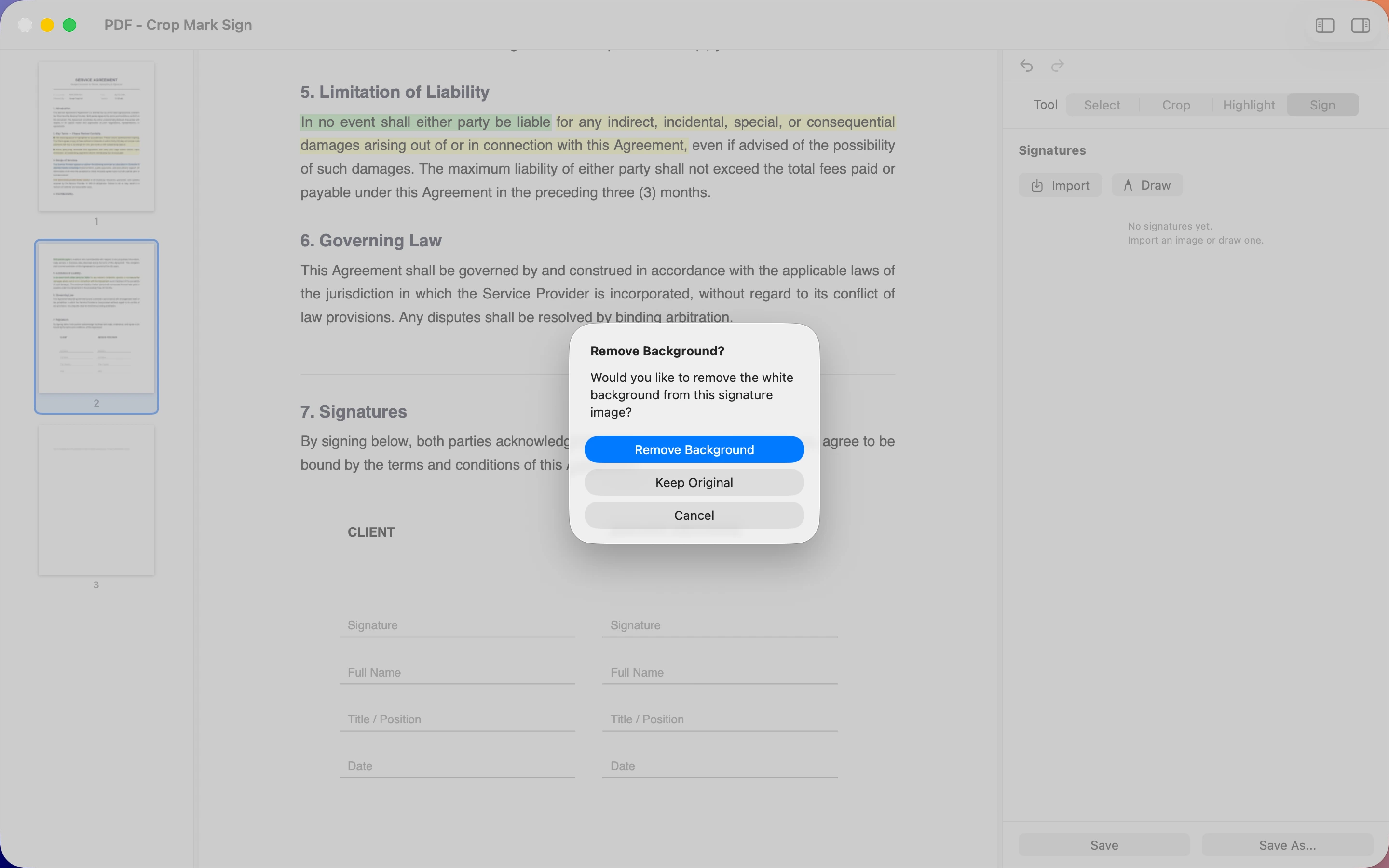1389x868 pixels.
Task: Click the 'No signatures yet.' message
Action: point(1170,226)
